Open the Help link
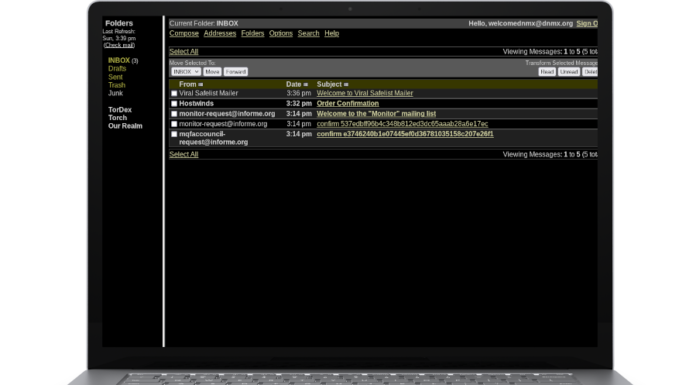696x385 pixels. tap(332, 33)
